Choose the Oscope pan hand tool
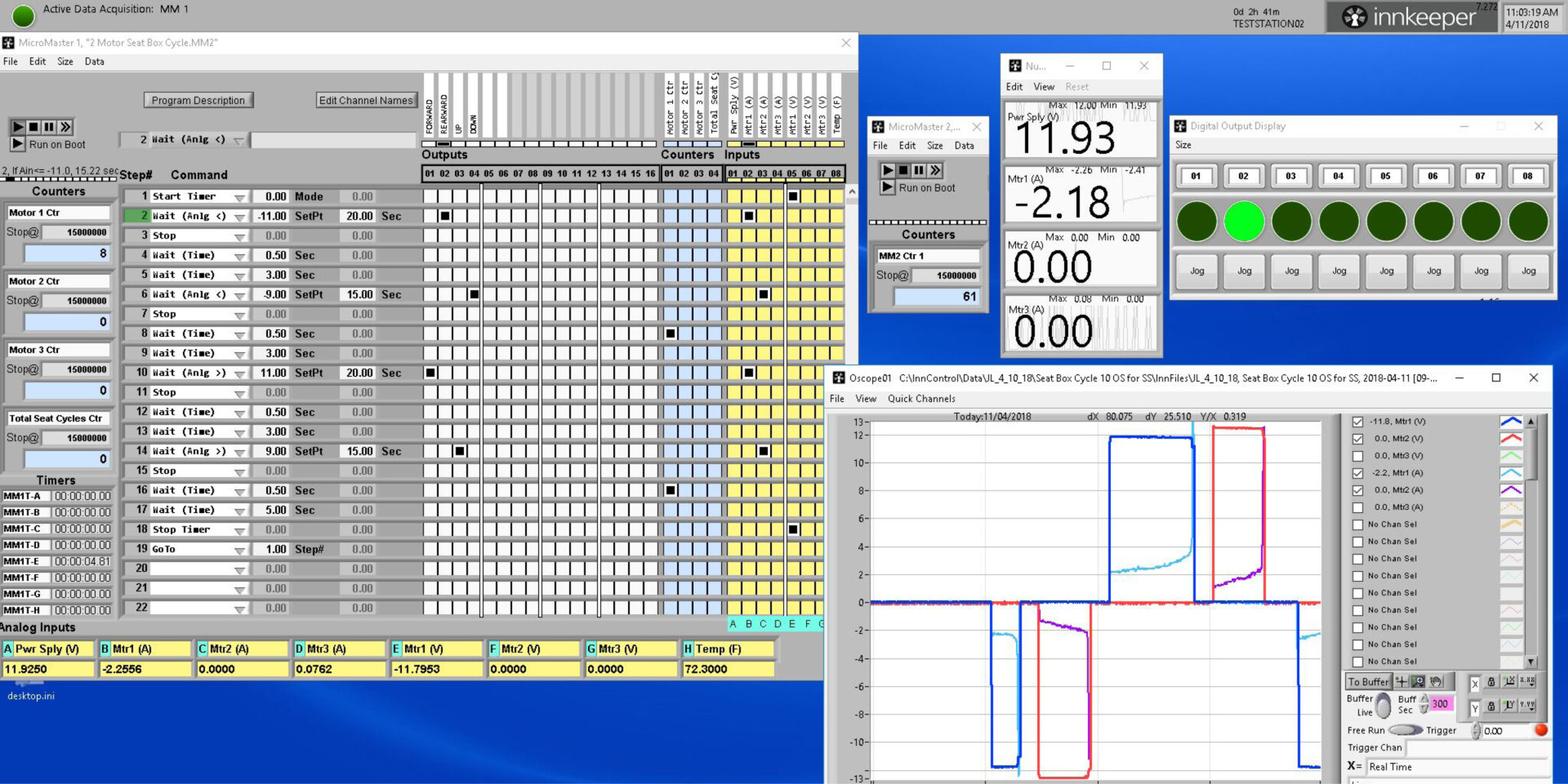Image resolution: width=1568 pixels, height=784 pixels. tap(1436, 681)
